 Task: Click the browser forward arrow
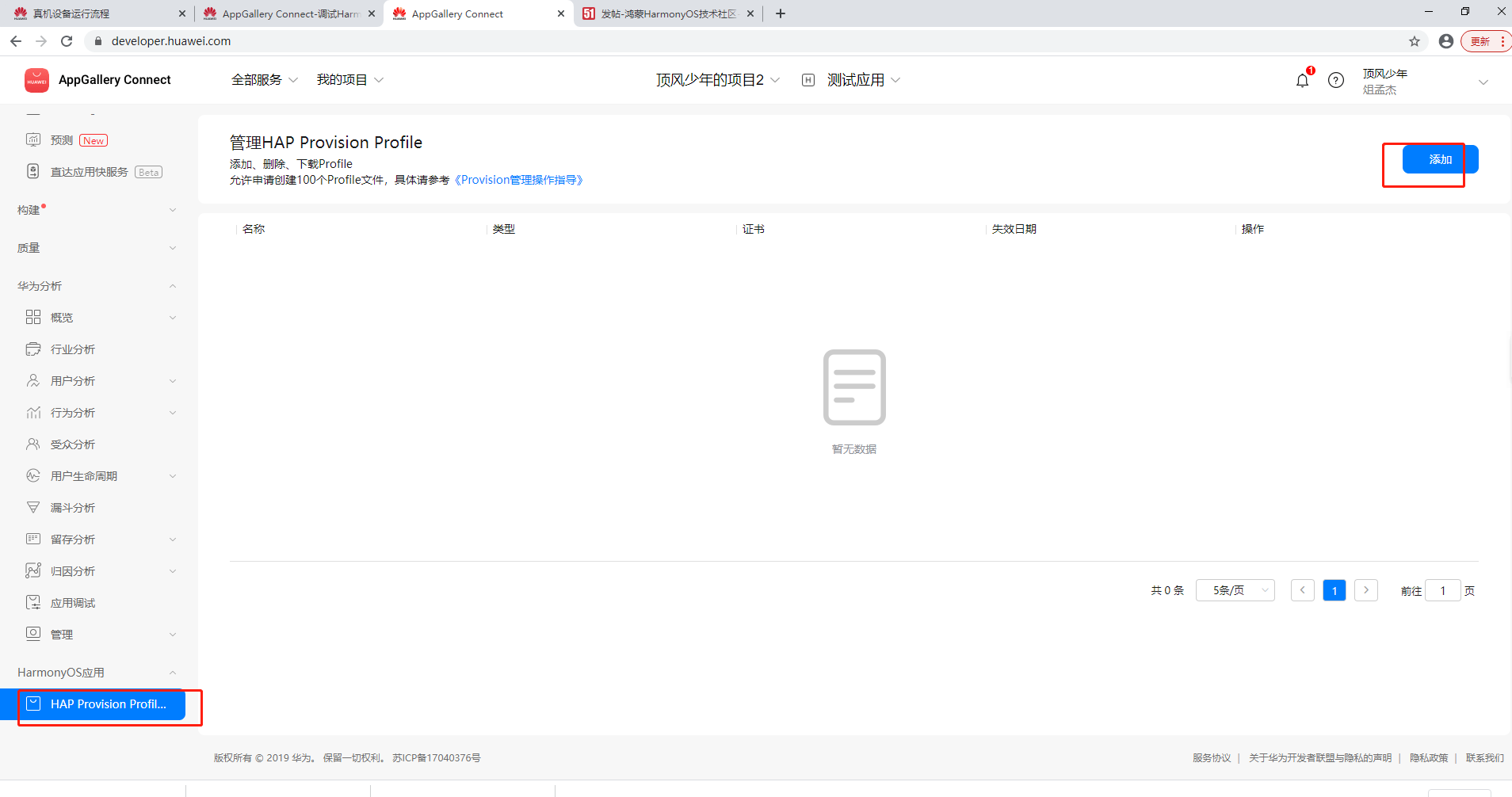[41, 41]
